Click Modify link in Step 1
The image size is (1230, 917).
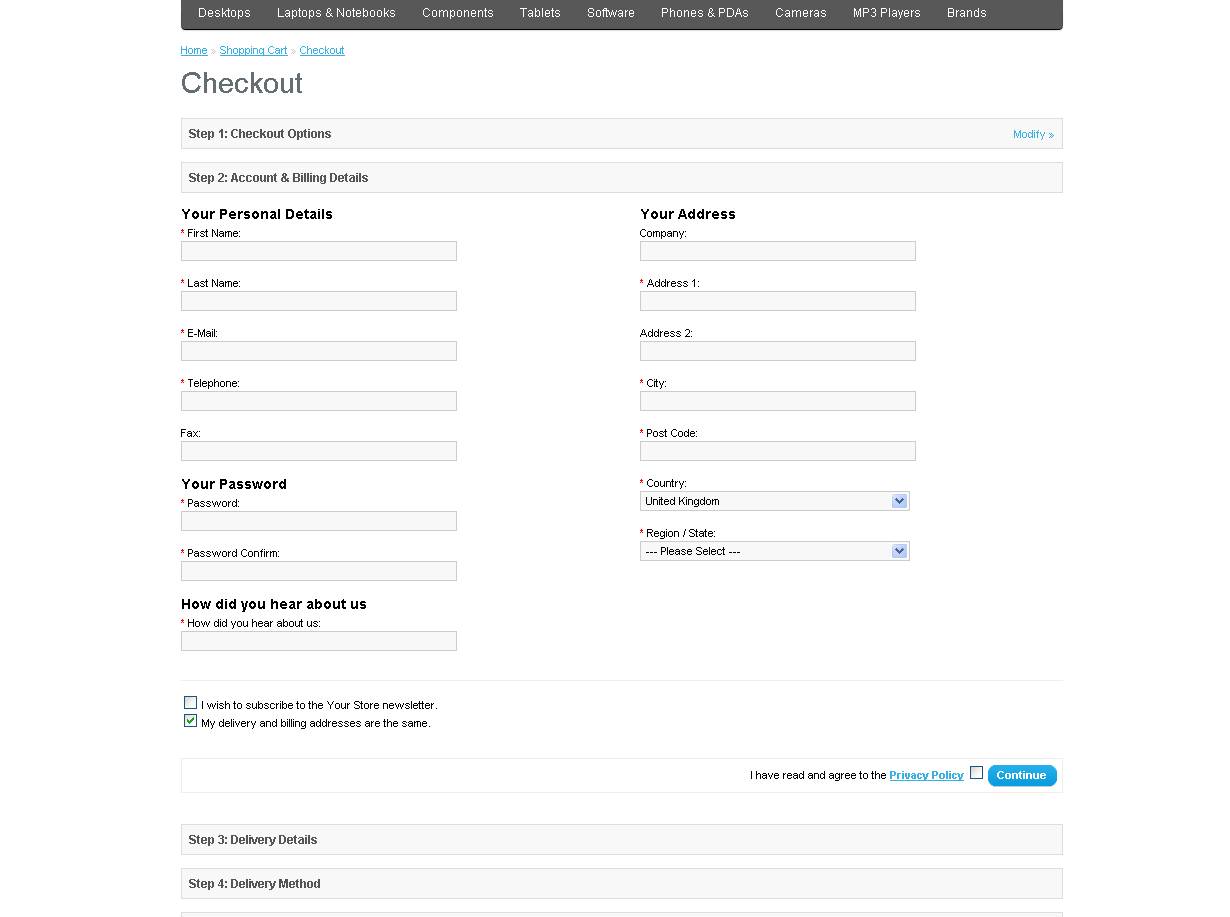[x=1033, y=134]
